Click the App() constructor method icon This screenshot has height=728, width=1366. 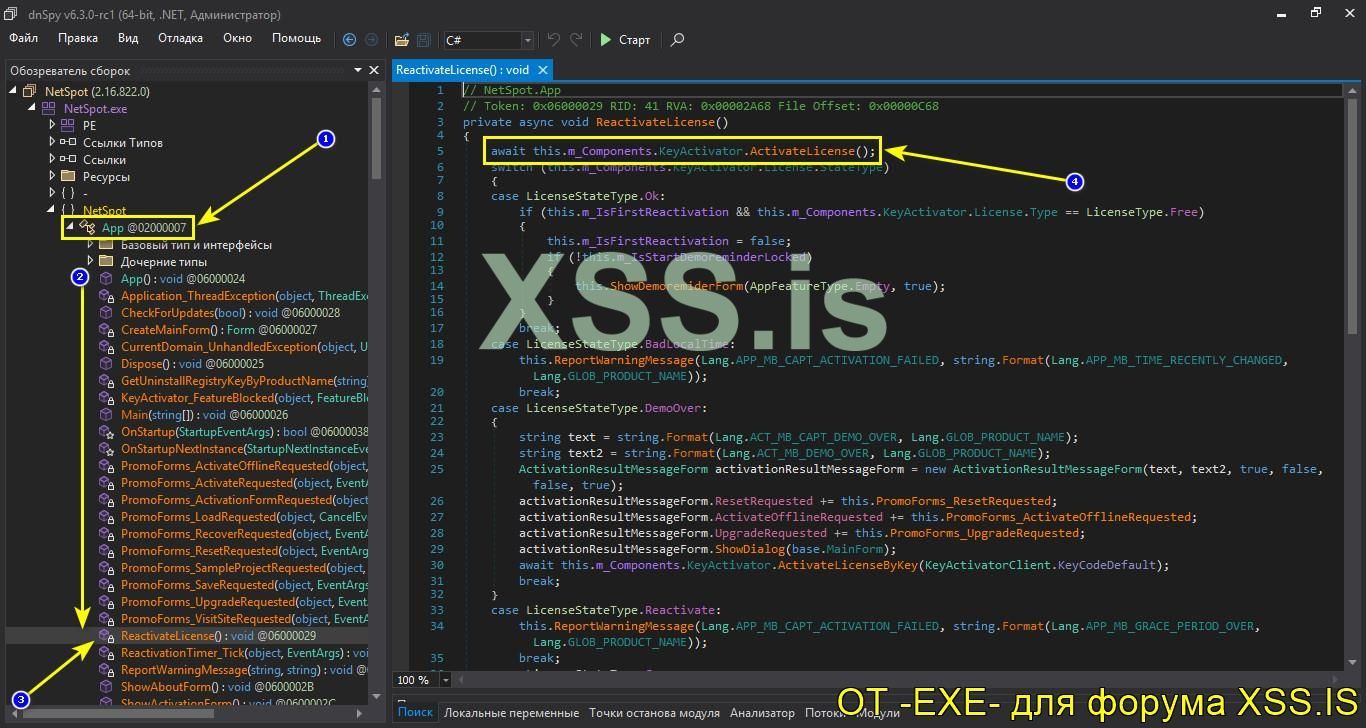105,279
